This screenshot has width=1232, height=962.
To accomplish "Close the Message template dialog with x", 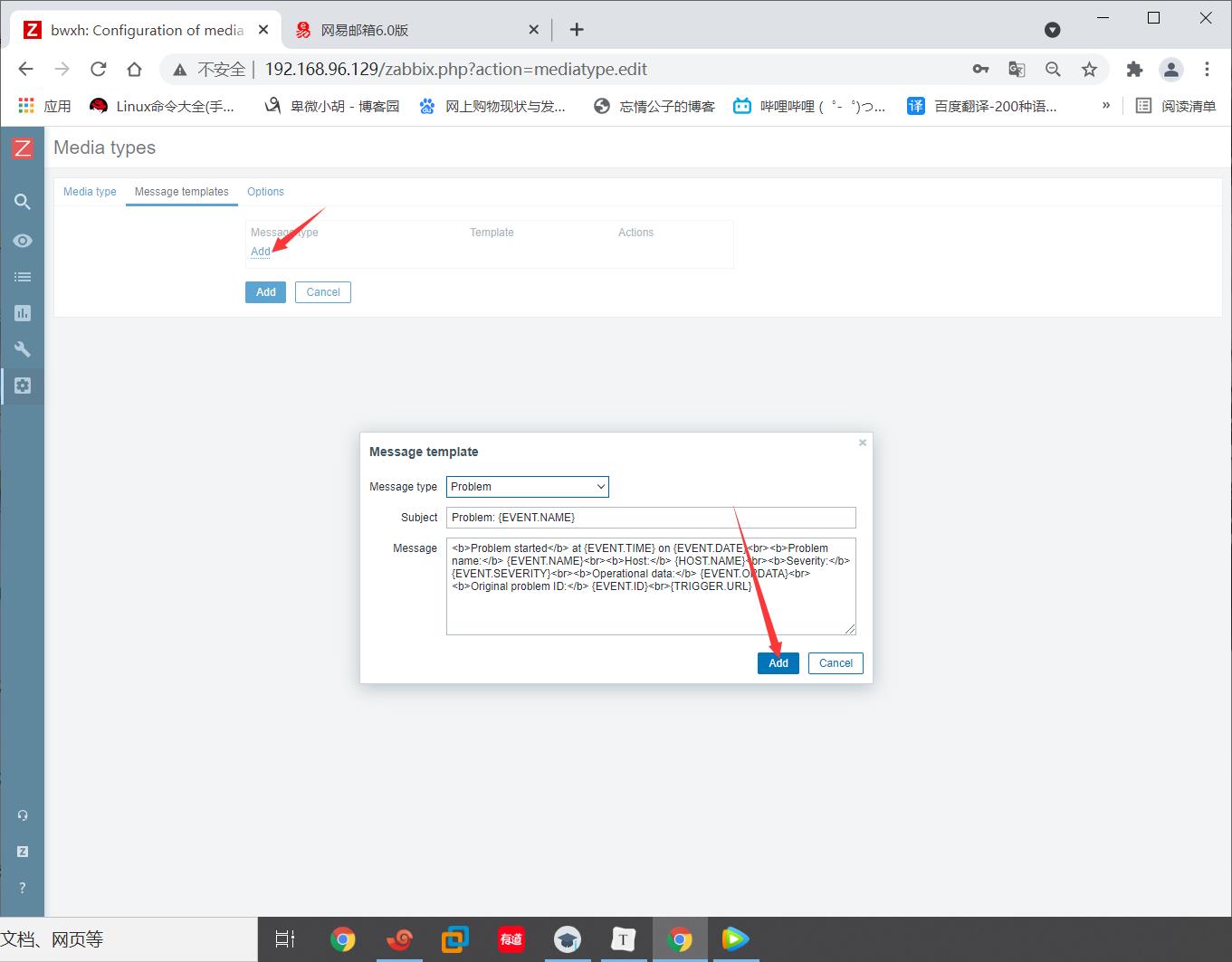I will coord(863,443).
